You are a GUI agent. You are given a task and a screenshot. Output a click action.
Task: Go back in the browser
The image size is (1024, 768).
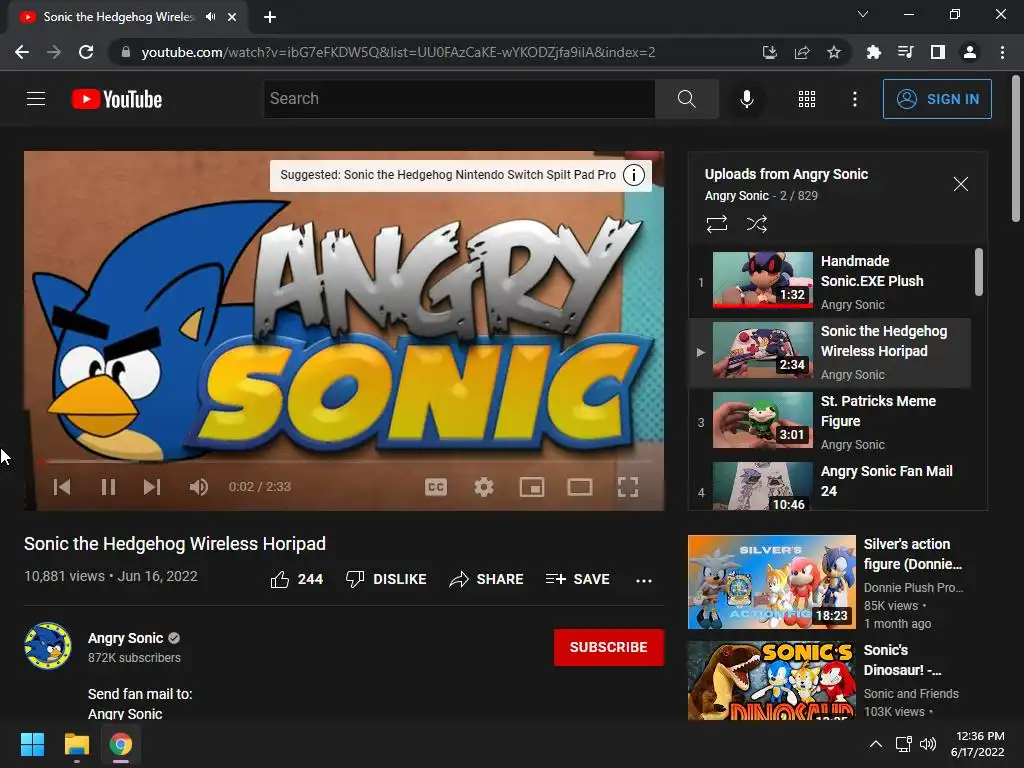(x=22, y=52)
